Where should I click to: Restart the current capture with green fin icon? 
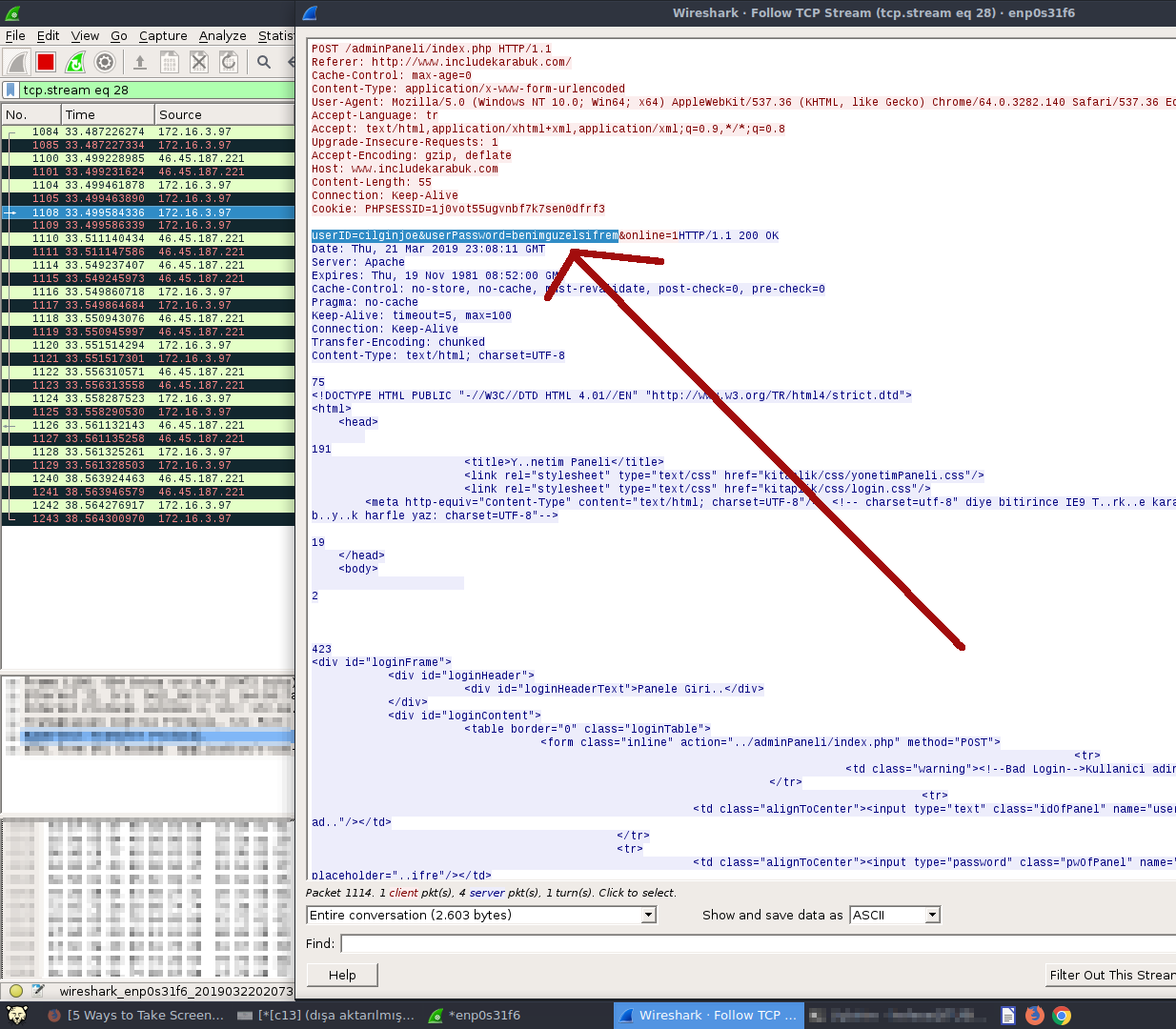[x=75, y=62]
